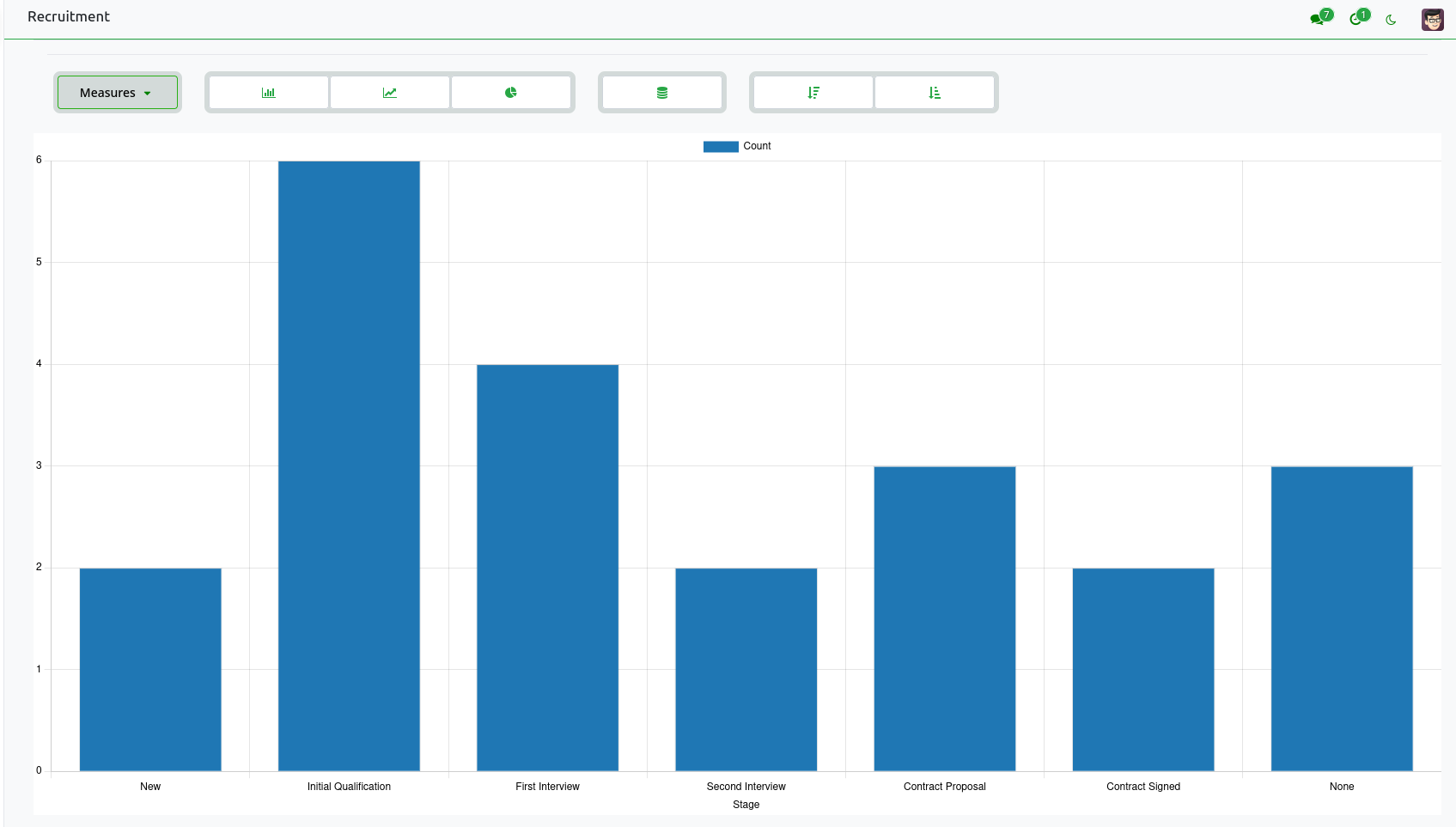Open activities clock icon
The image size is (1456, 827).
coord(1359,17)
